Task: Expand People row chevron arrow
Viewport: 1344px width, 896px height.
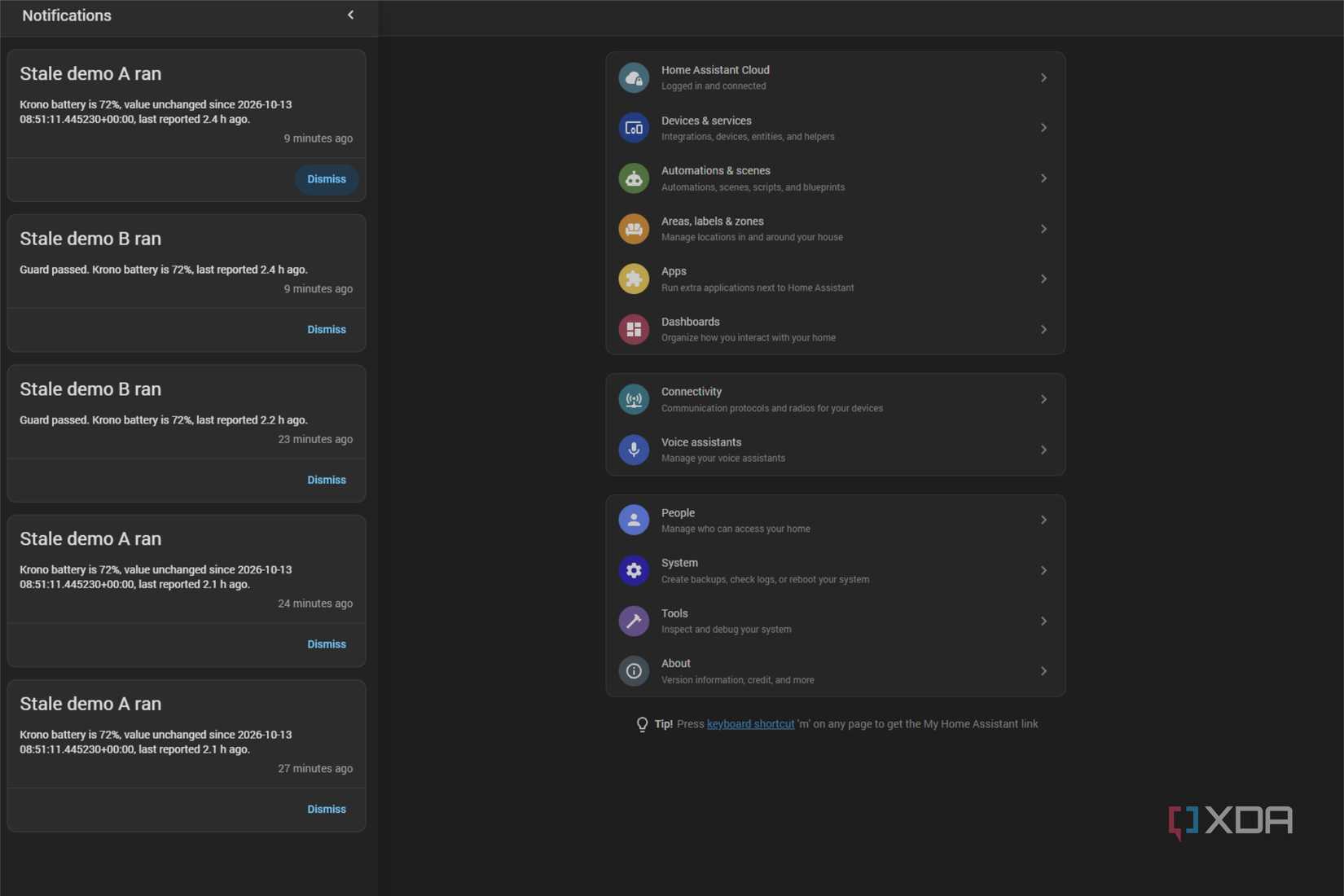Action: click(1043, 520)
